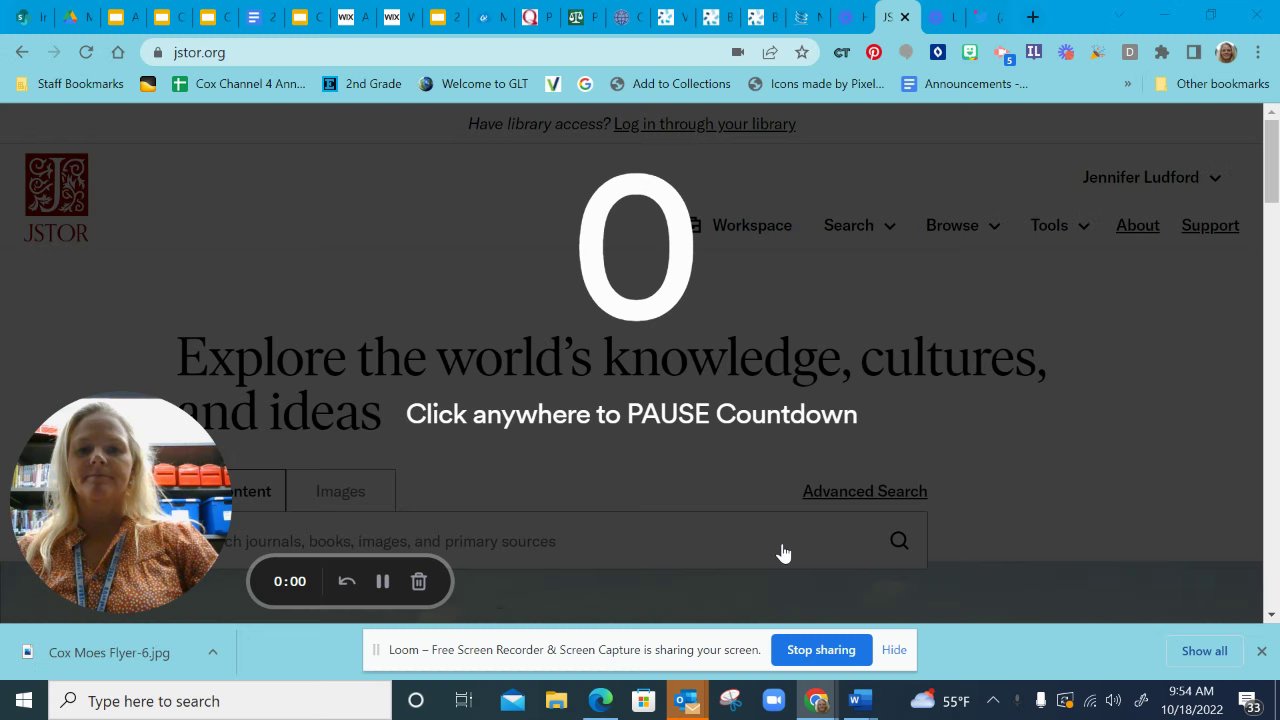Open download options for Cox Moes Flyer-6.jpg
The height and width of the screenshot is (720, 1280).
click(213, 652)
